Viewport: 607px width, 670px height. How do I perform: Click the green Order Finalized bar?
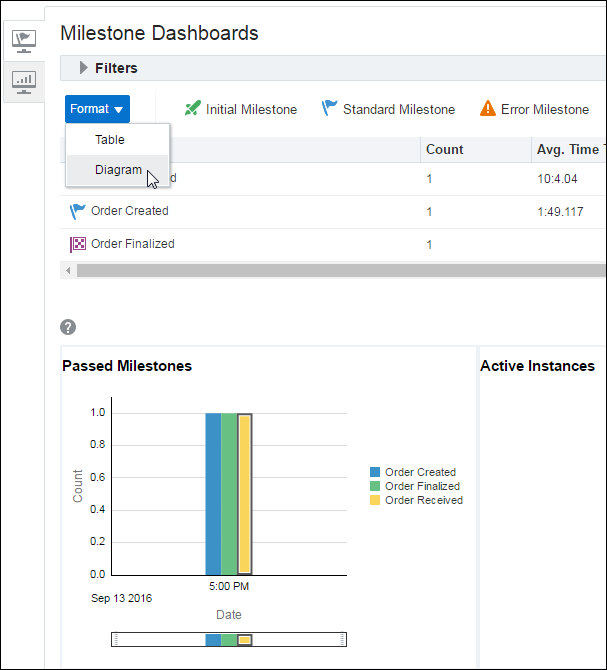(229, 494)
